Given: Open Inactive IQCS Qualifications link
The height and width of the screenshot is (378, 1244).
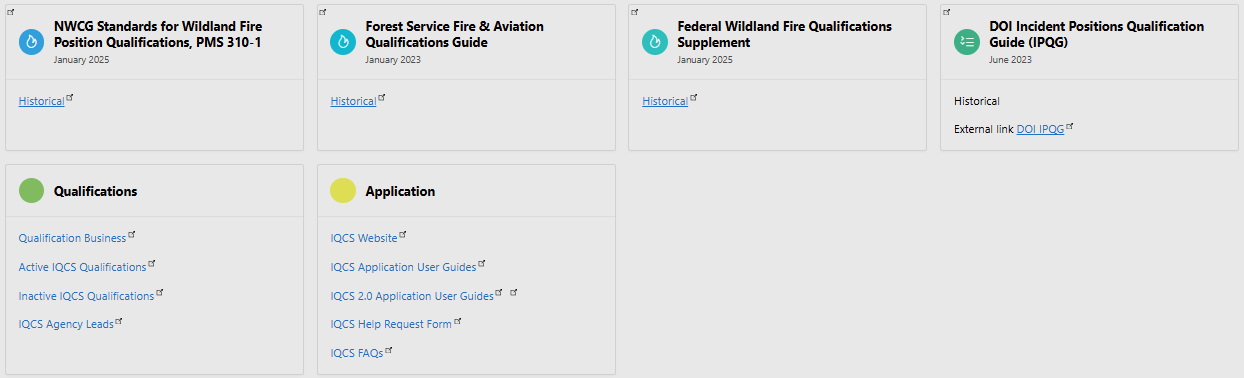Looking at the screenshot, I should pos(86,296).
